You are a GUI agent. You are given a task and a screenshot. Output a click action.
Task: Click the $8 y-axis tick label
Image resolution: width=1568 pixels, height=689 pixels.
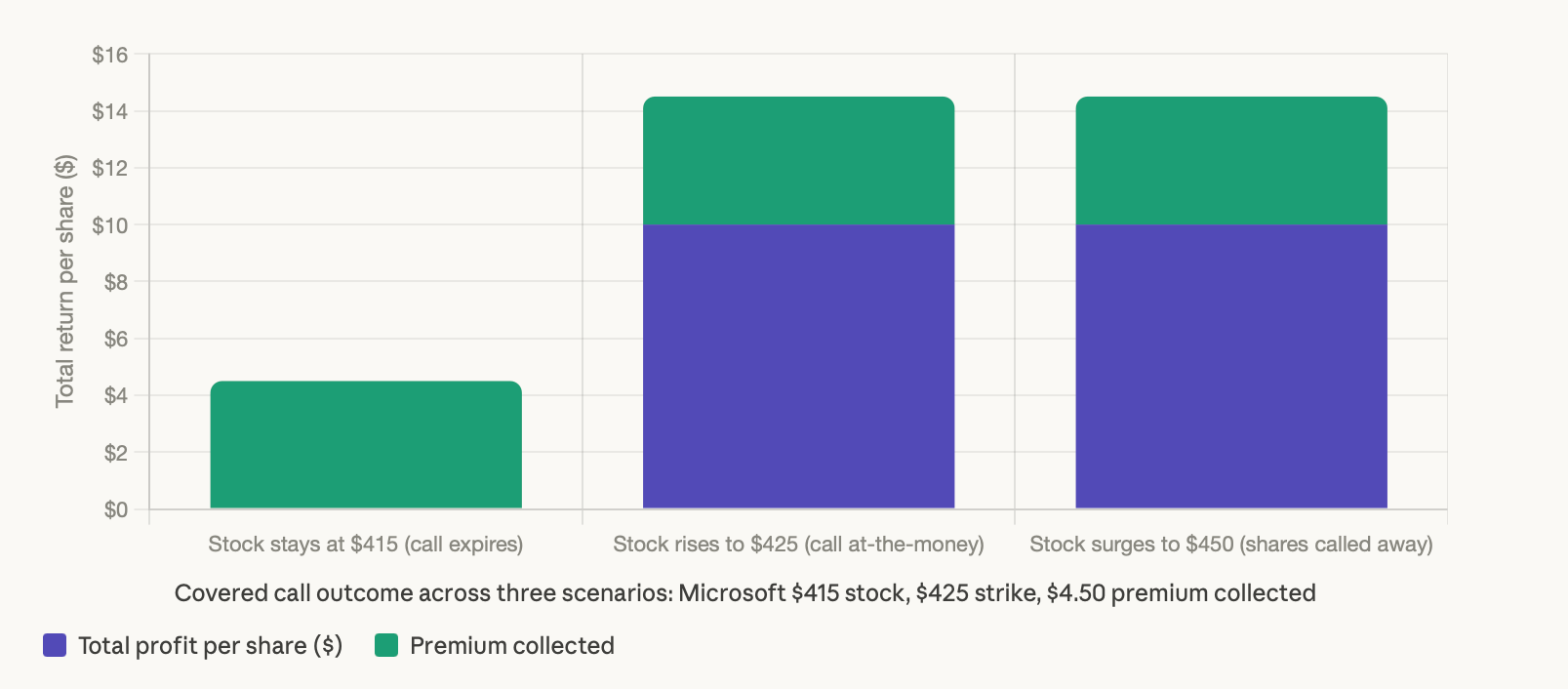[x=116, y=282]
